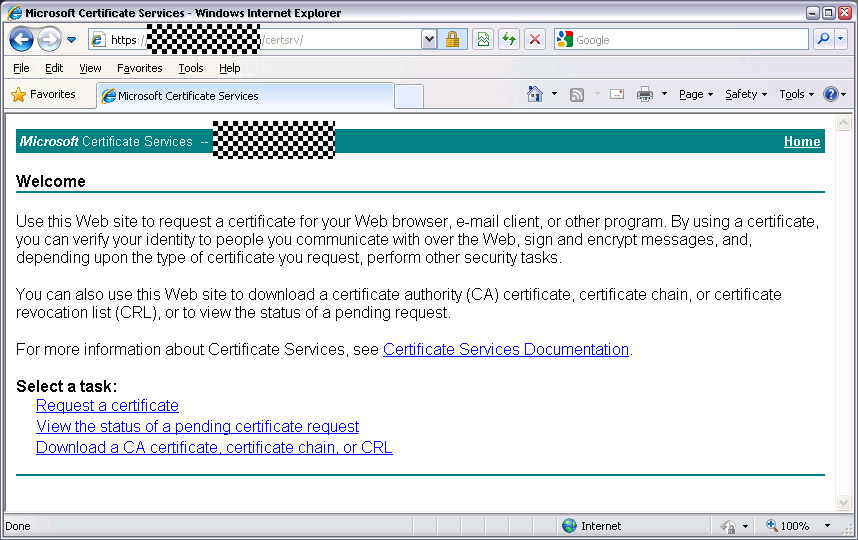Click the scrollbar down arrow
Screen dimensions: 858x540
[843, 502]
